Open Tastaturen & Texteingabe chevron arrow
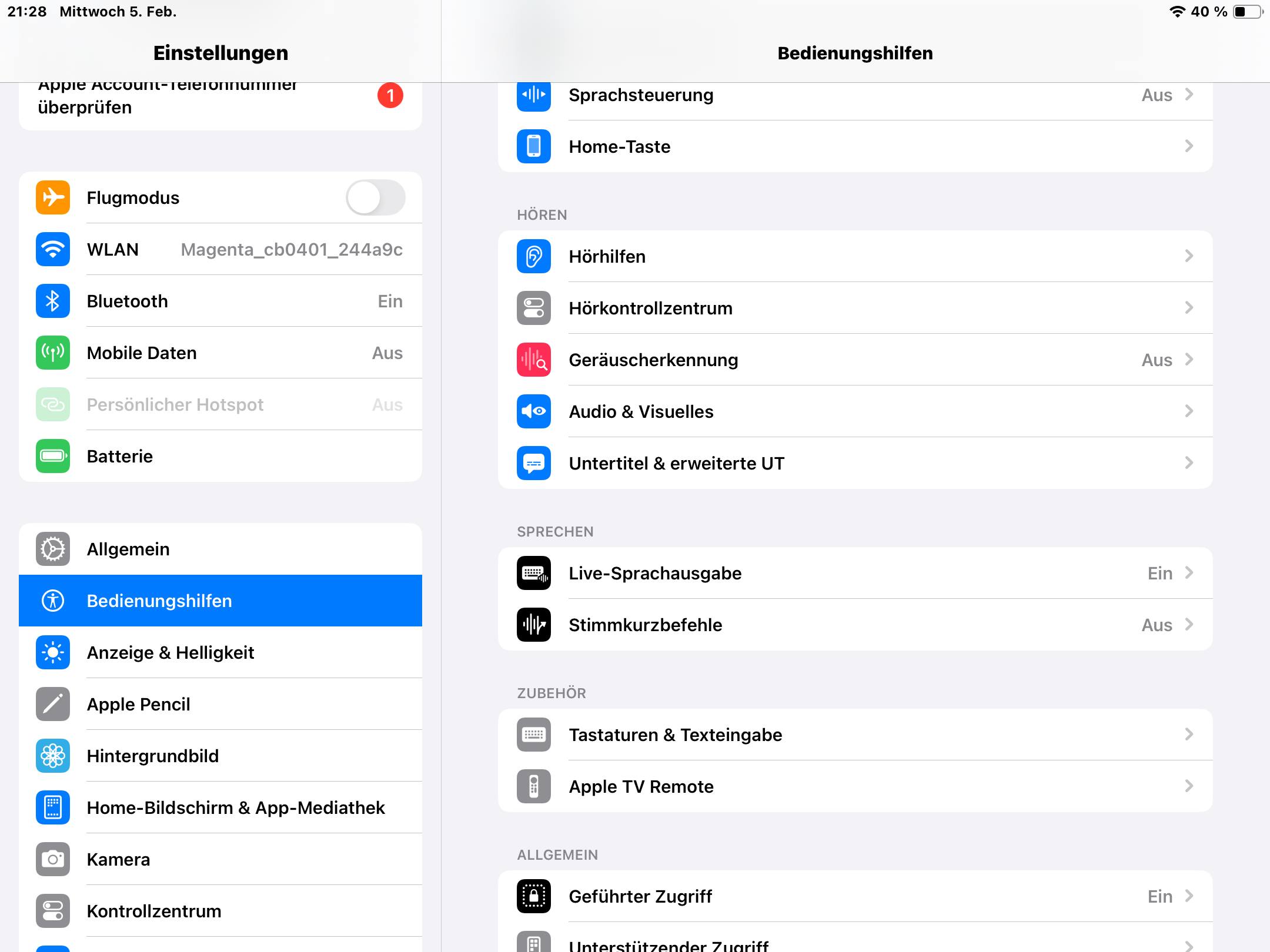Image resolution: width=1270 pixels, height=952 pixels. 1189,735
